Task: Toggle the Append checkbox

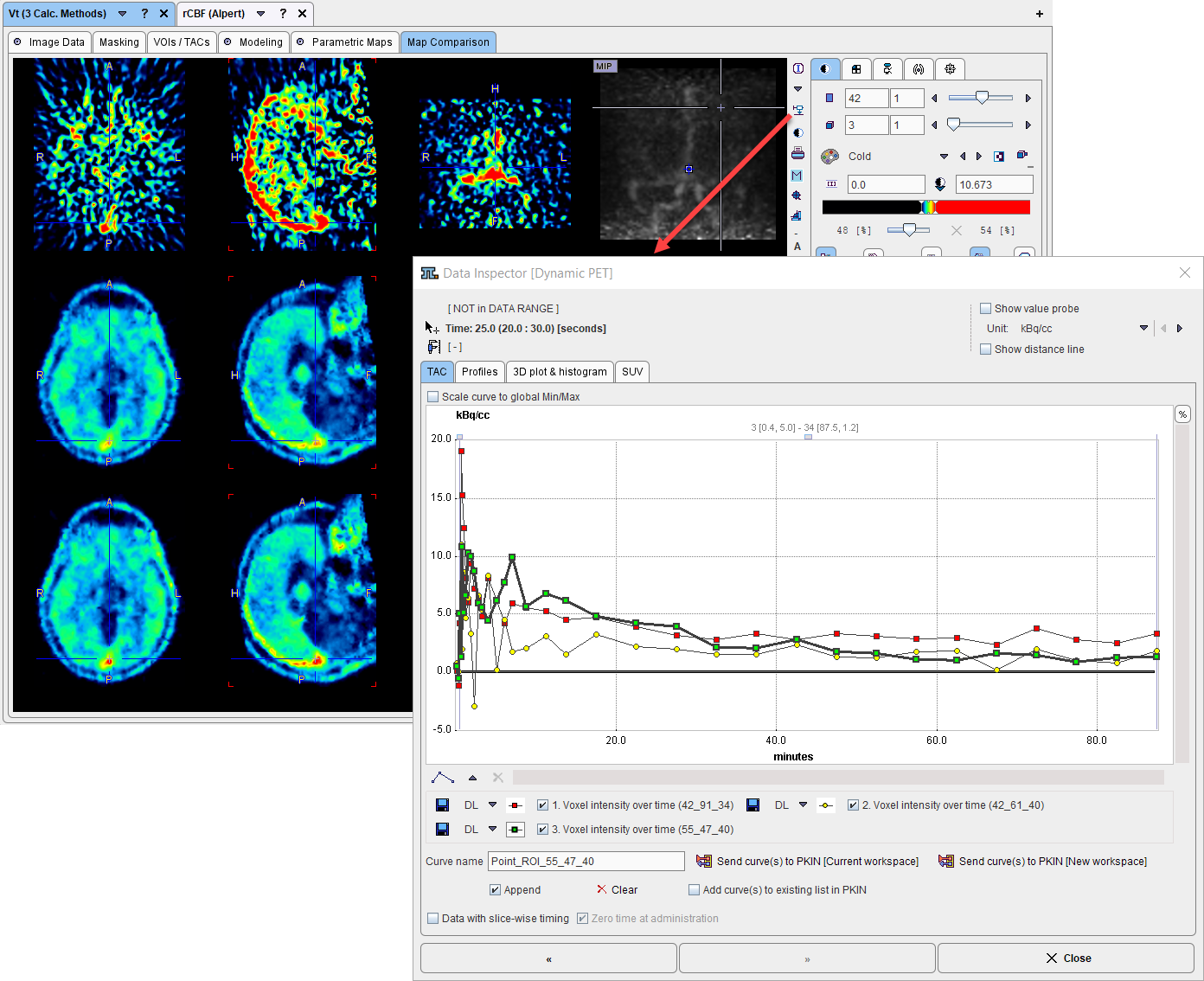Action: tap(495, 890)
